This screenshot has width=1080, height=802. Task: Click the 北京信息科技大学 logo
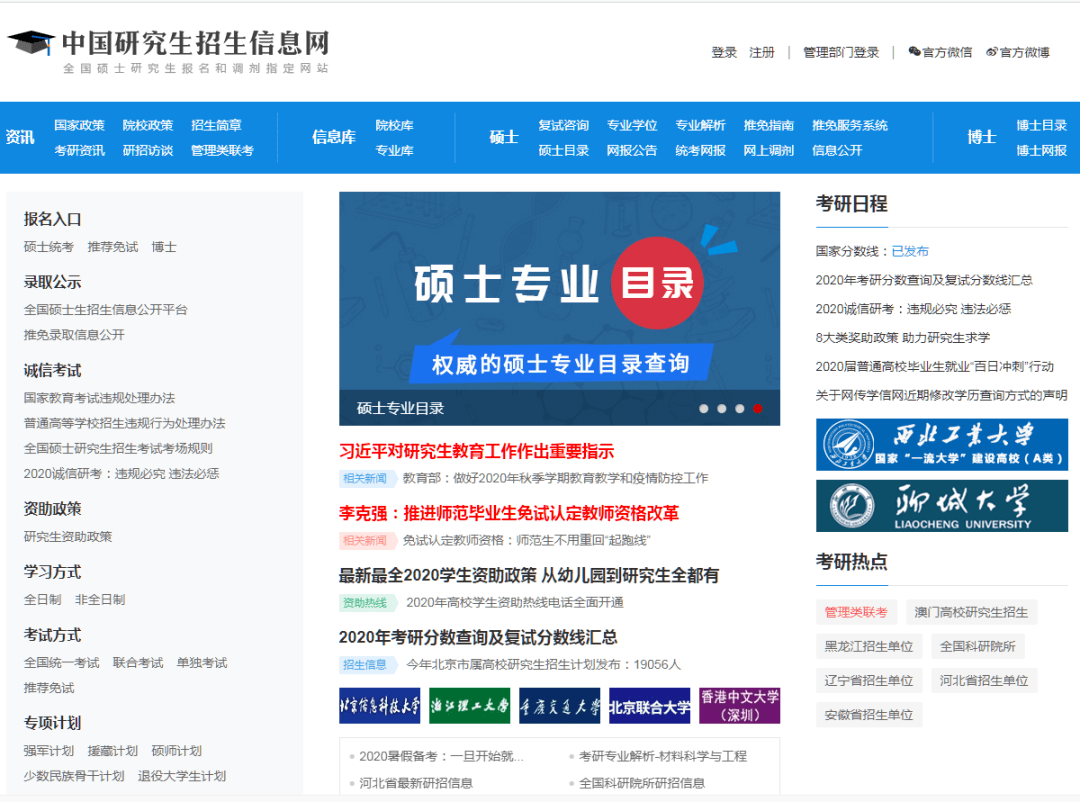pos(381,705)
